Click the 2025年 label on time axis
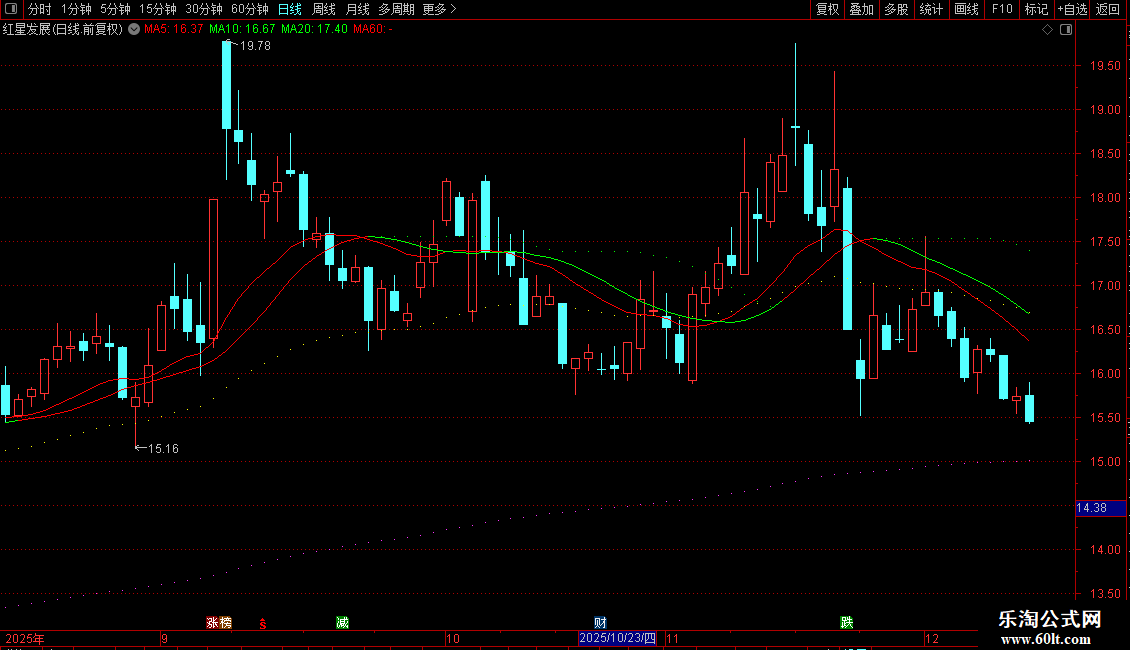 (x=25, y=638)
